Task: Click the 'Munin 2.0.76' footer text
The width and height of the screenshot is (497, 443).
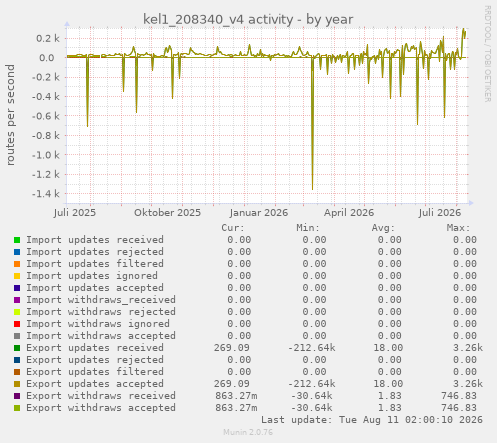Action: (248, 432)
